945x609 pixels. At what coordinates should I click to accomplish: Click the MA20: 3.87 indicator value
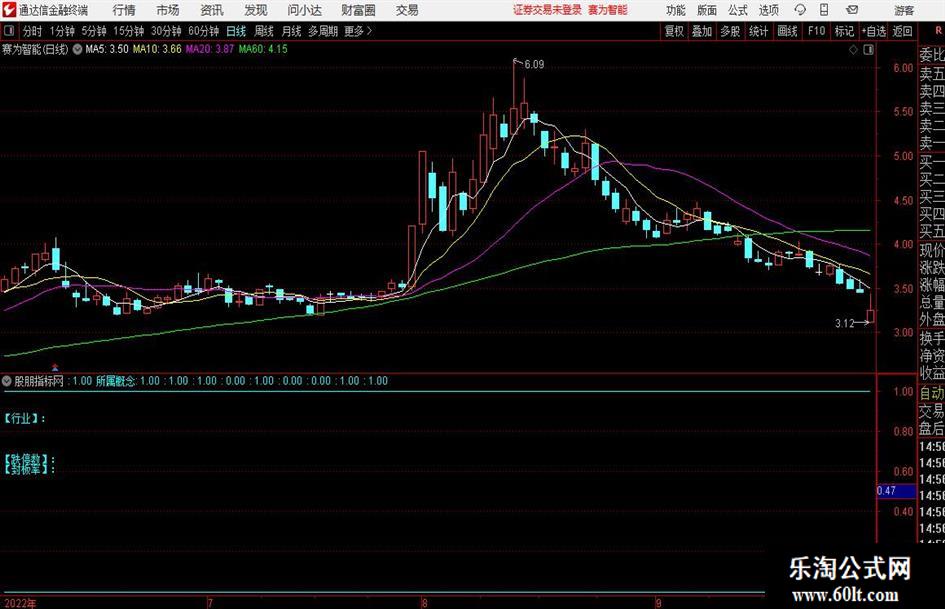tap(210, 49)
